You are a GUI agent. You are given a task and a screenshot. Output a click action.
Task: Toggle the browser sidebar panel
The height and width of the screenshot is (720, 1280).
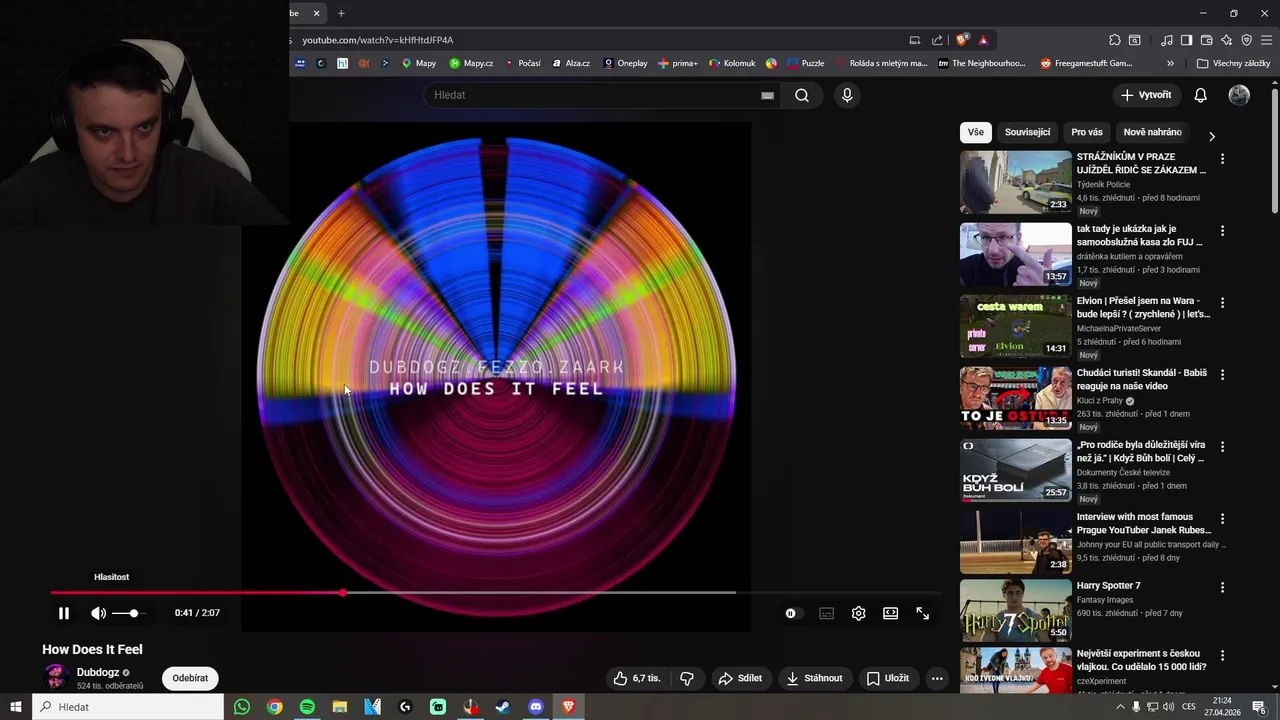coord(1186,40)
